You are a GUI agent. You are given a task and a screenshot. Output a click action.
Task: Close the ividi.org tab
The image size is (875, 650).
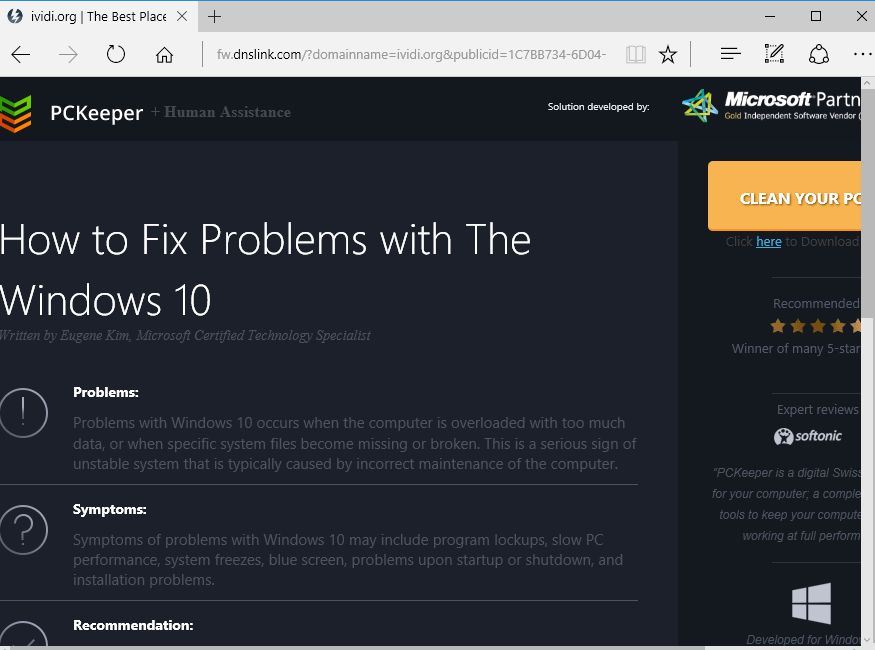click(182, 16)
